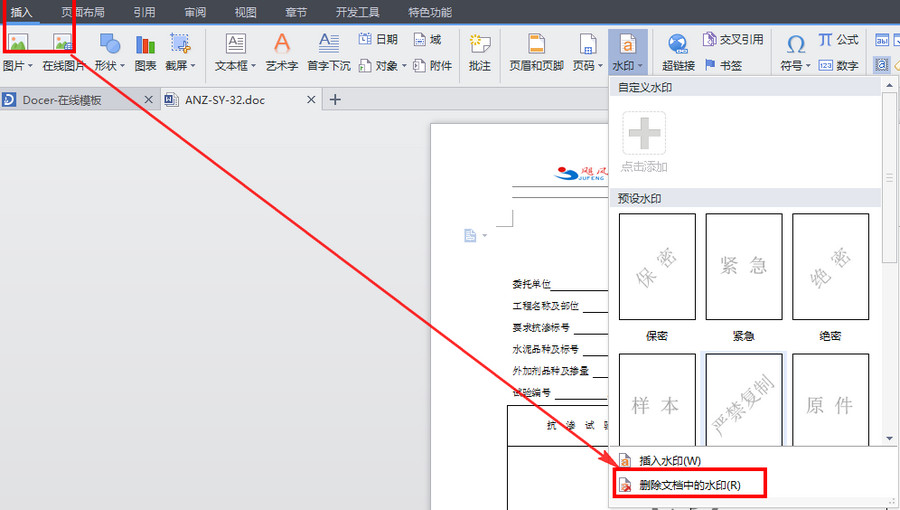Click the 截屏 screenshot icon
The image size is (900, 510).
click(x=180, y=44)
